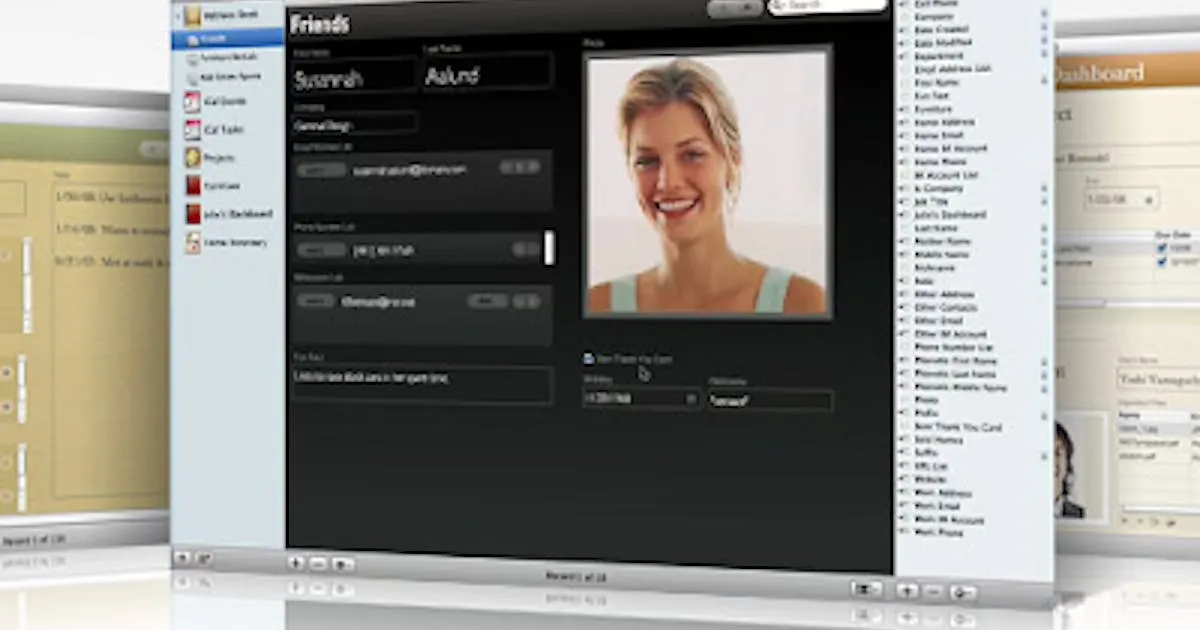This screenshot has height=630, width=1200.
Task: Add a new record with plus button
Action: point(297,563)
